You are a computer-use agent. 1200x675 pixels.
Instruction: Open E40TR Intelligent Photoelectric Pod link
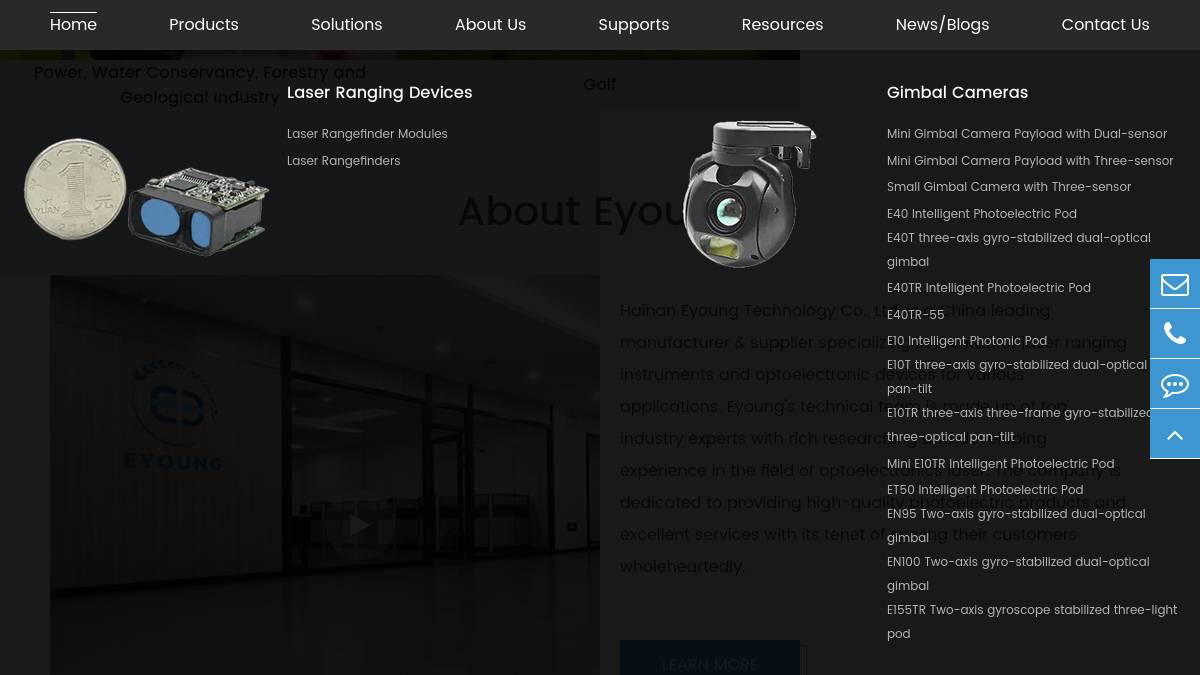click(989, 288)
